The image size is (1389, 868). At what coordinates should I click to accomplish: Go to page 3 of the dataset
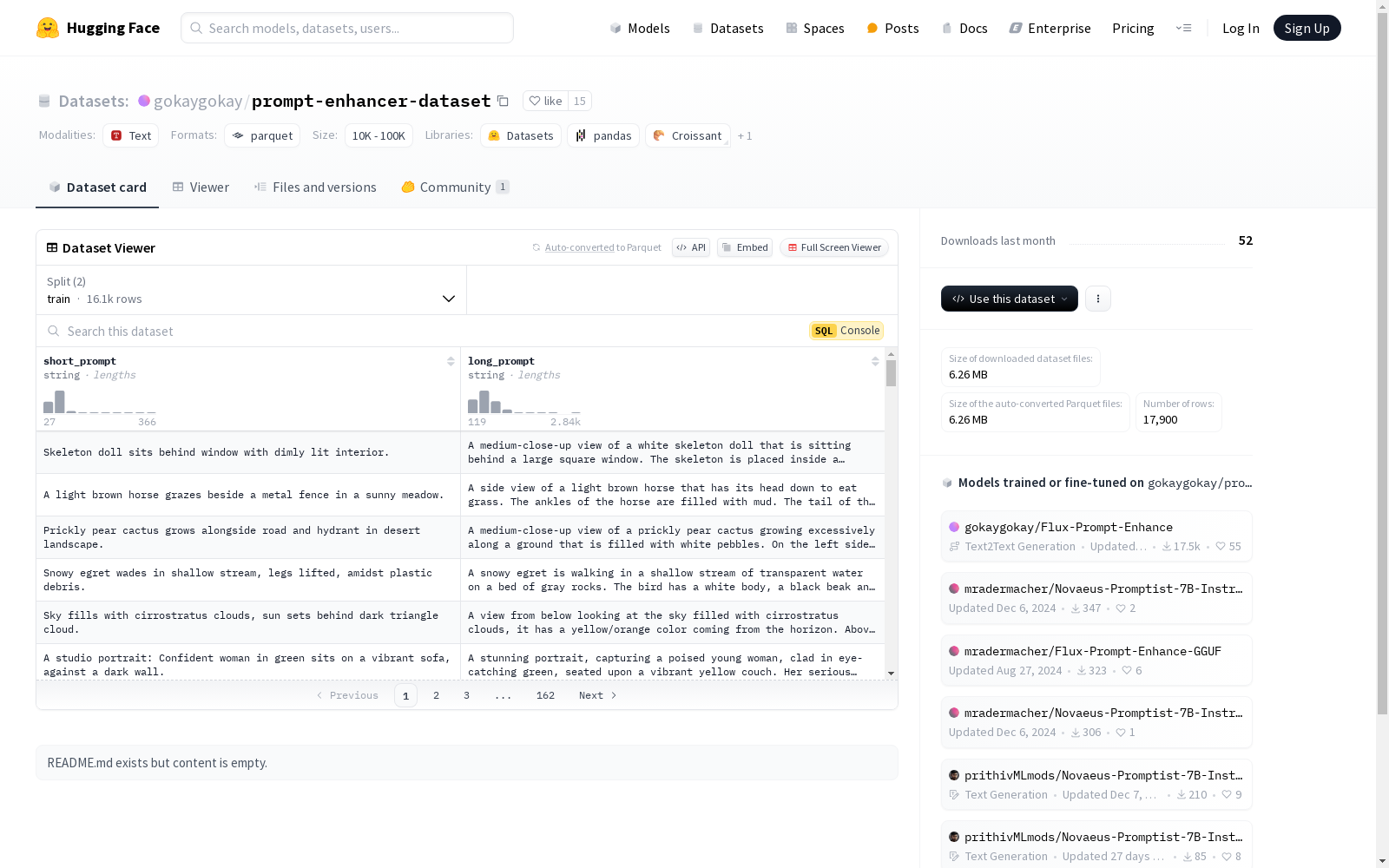pos(466,695)
